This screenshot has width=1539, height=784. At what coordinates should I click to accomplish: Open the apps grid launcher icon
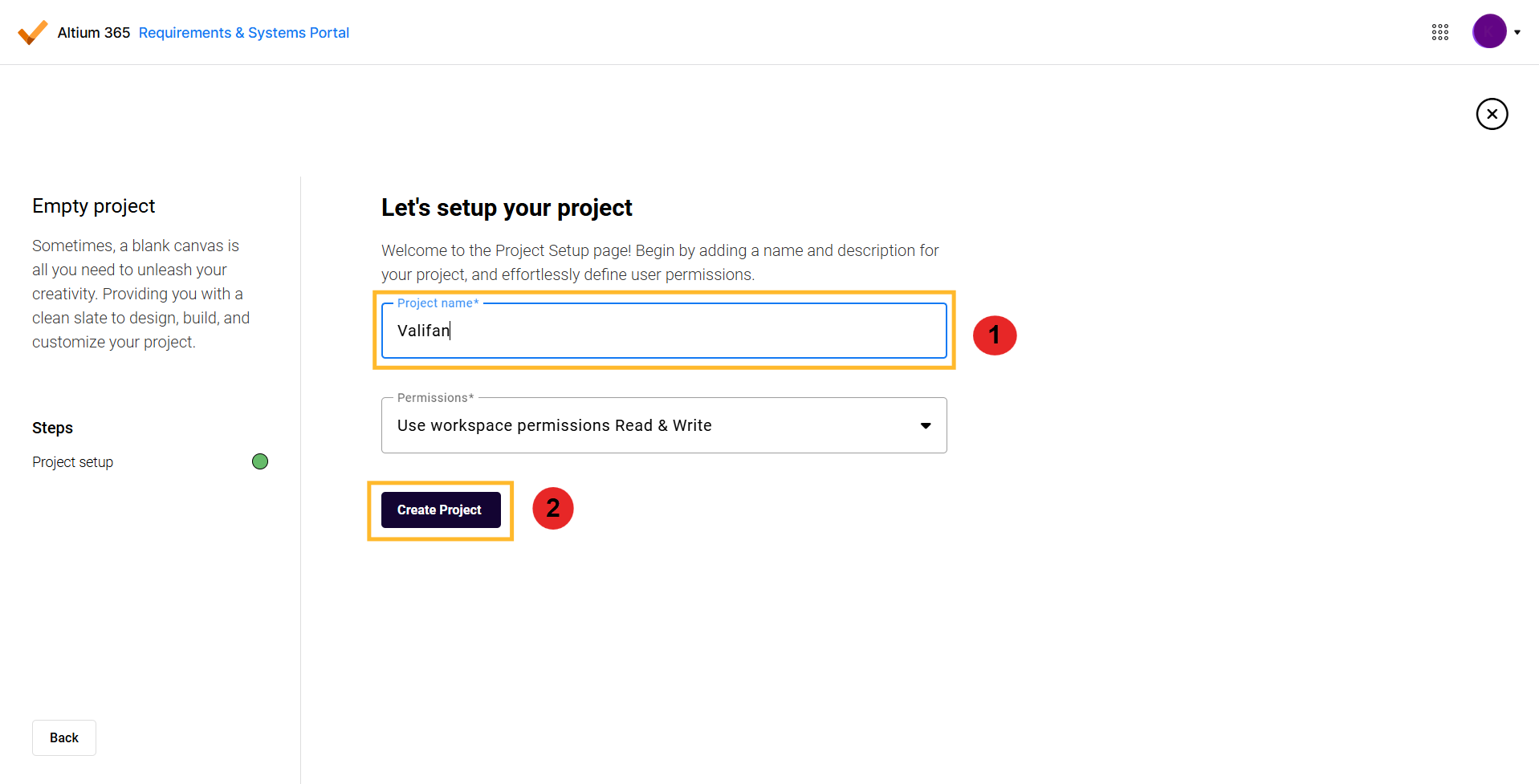pyautogui.click(x=1439, y=32)
